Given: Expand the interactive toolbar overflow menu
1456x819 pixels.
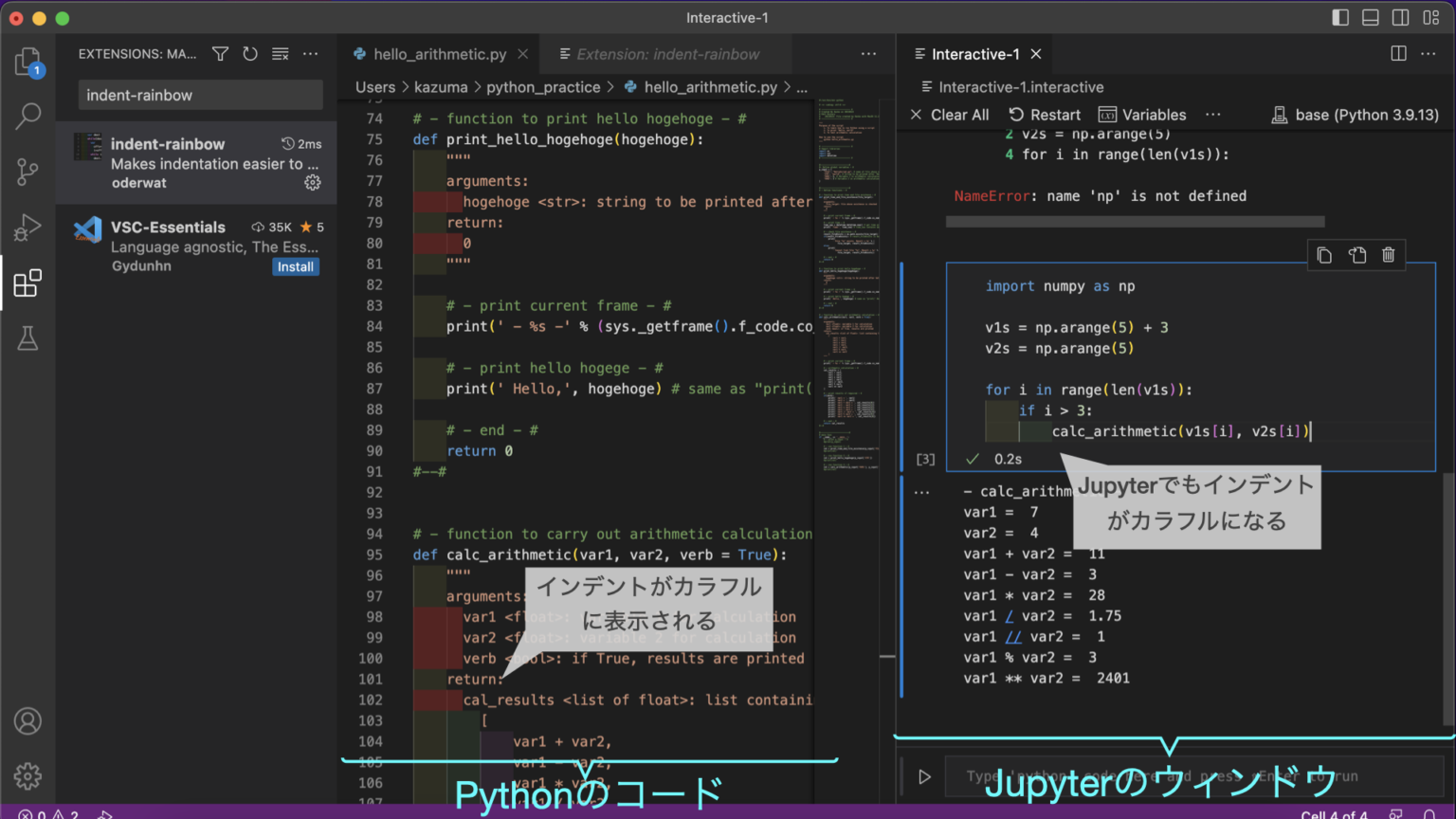Looking at the screenshot, I should click(x=1212, y=115).
